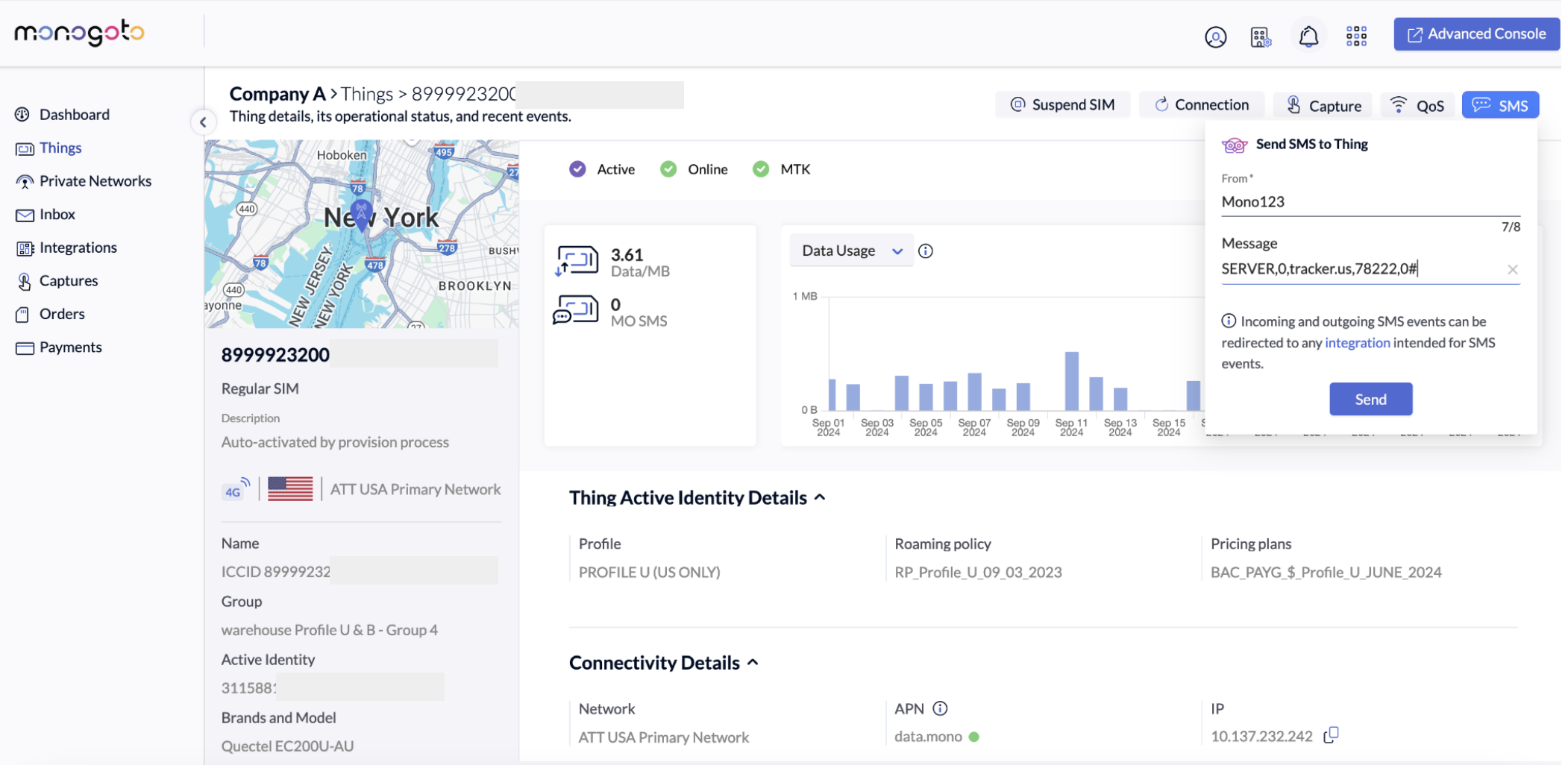1568x765 pixels.
Task: Open the apps grid icon
Action: click(x=1356, y=37)
